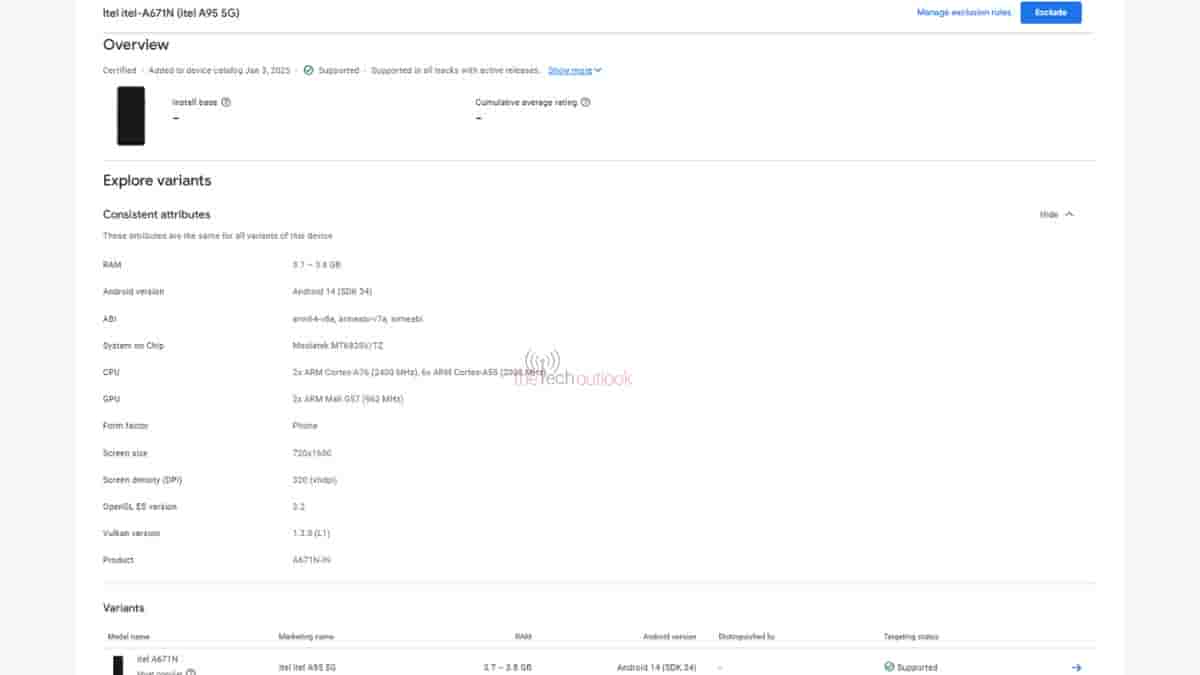Expand Show more in the Overview section
The image size is (1200, 675).
[x=569, y=70]
